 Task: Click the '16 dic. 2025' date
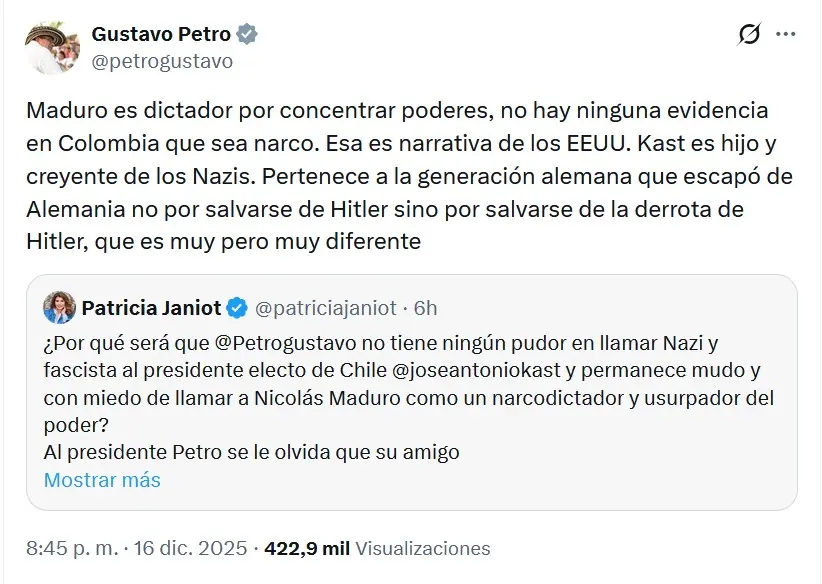pyautogui.click(x=192, y=548)
